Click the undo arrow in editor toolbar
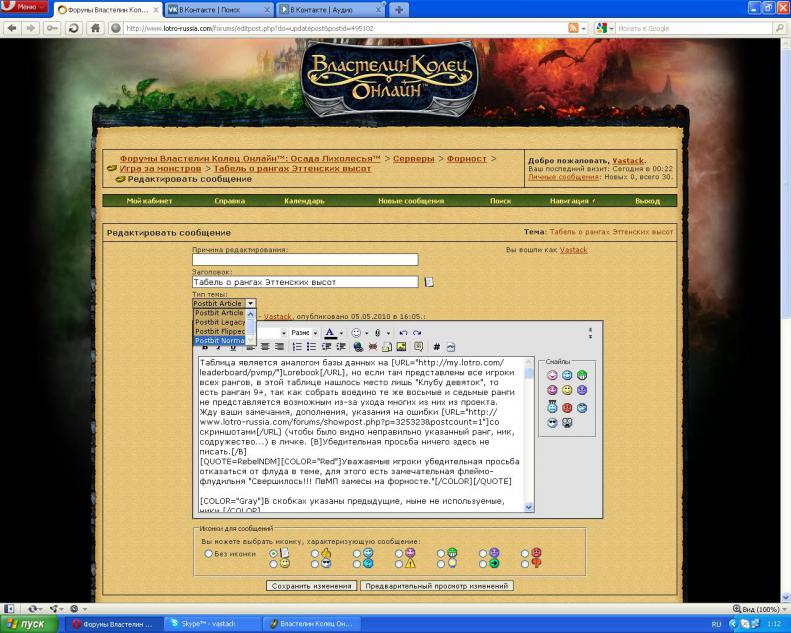This screenshot has height=633, width=791. [x=403, y=333]
